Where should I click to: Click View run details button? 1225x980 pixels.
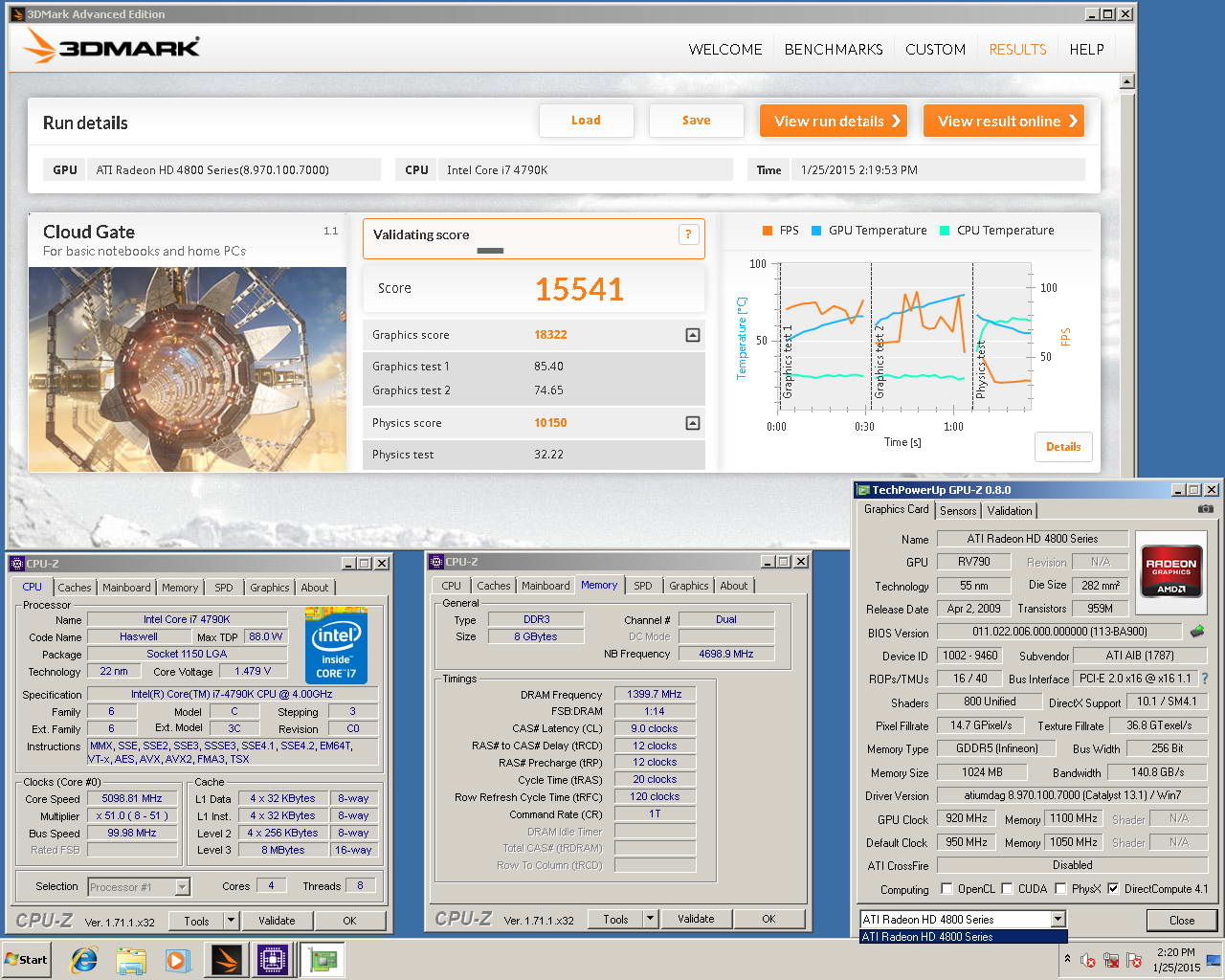834,121
